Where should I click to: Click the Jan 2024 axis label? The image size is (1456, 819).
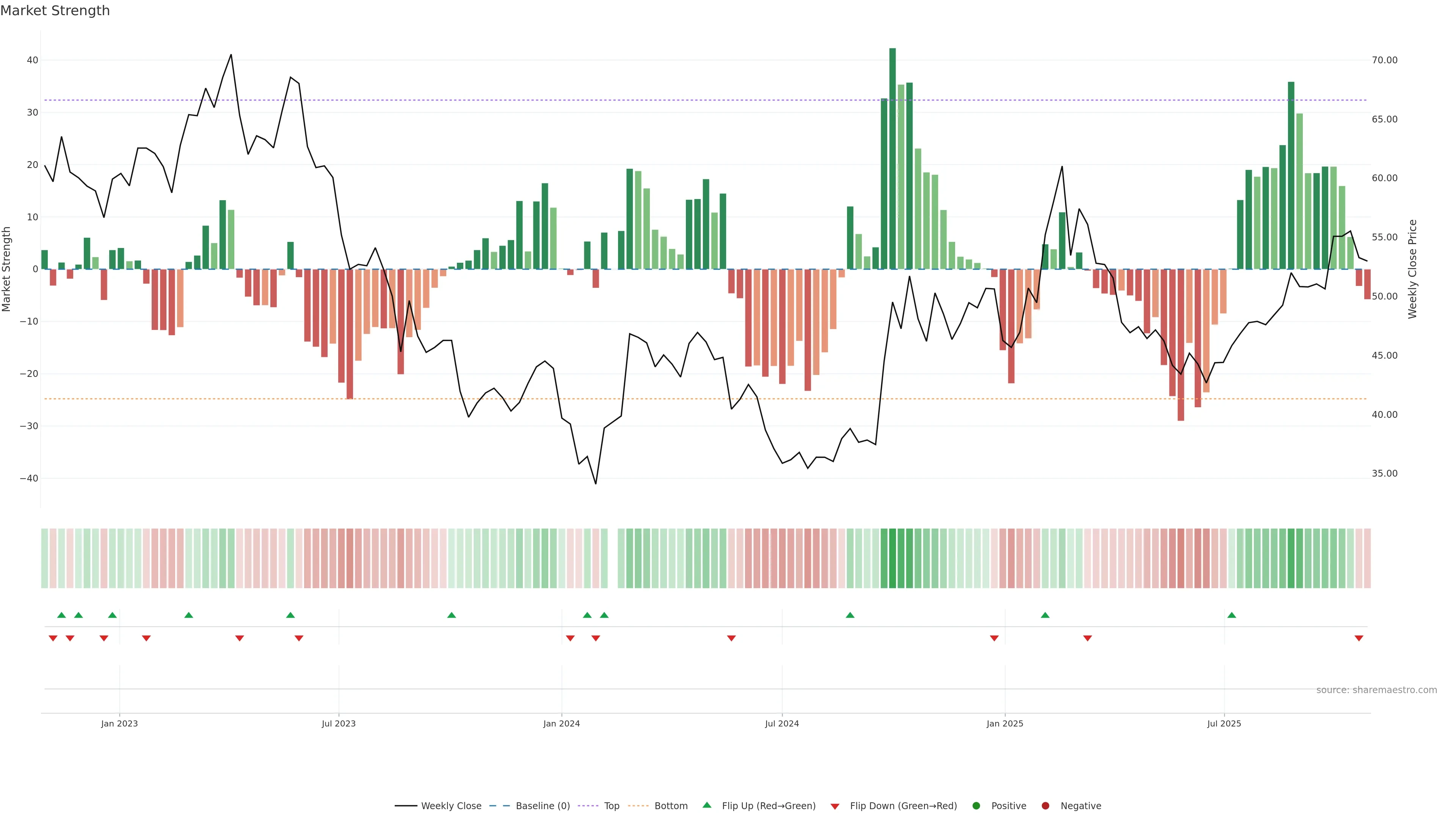[x=561, y=723]
